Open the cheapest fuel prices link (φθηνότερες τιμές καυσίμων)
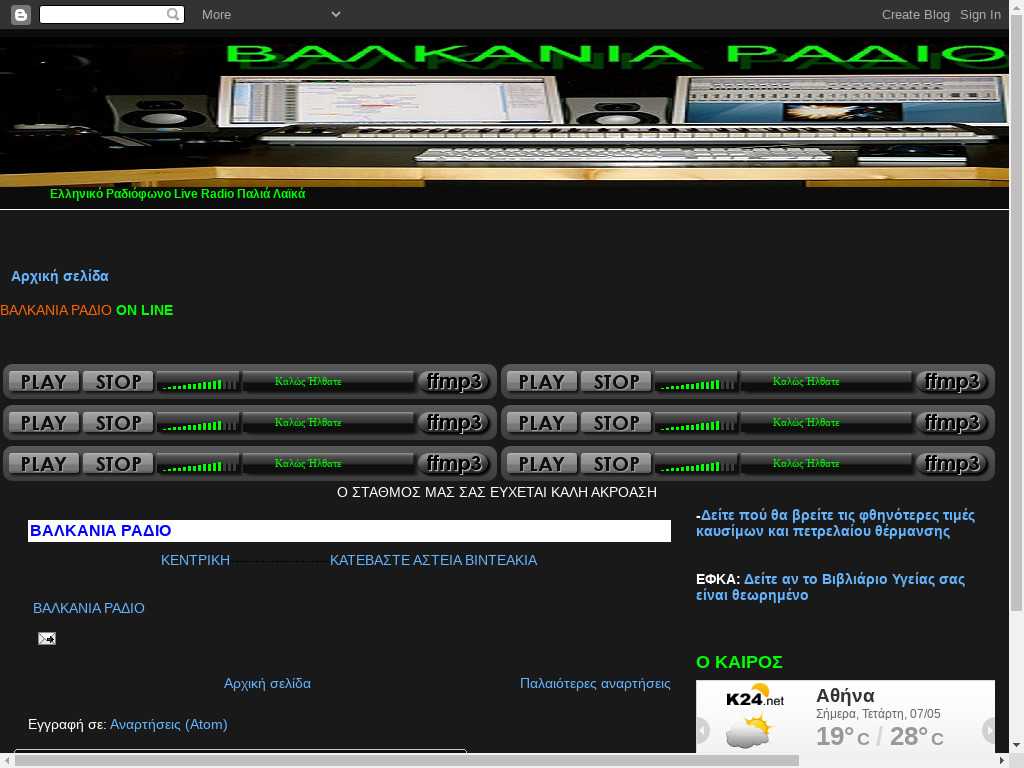 pos(835,523)
